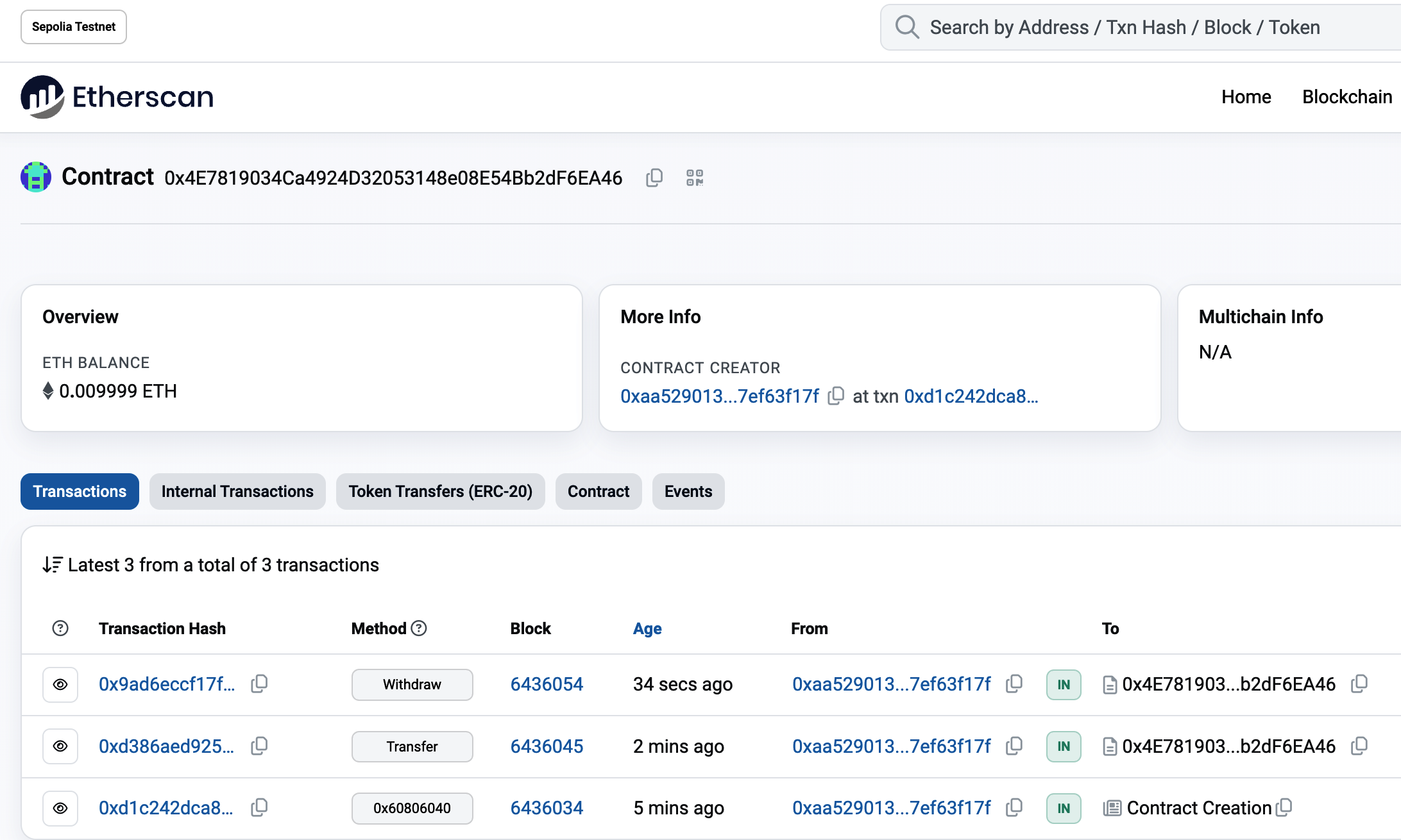Copy the contract address 0x4E7819...
Viewport: 1401px width, 840px height.
pyautogui.click(x=654, y=178)
